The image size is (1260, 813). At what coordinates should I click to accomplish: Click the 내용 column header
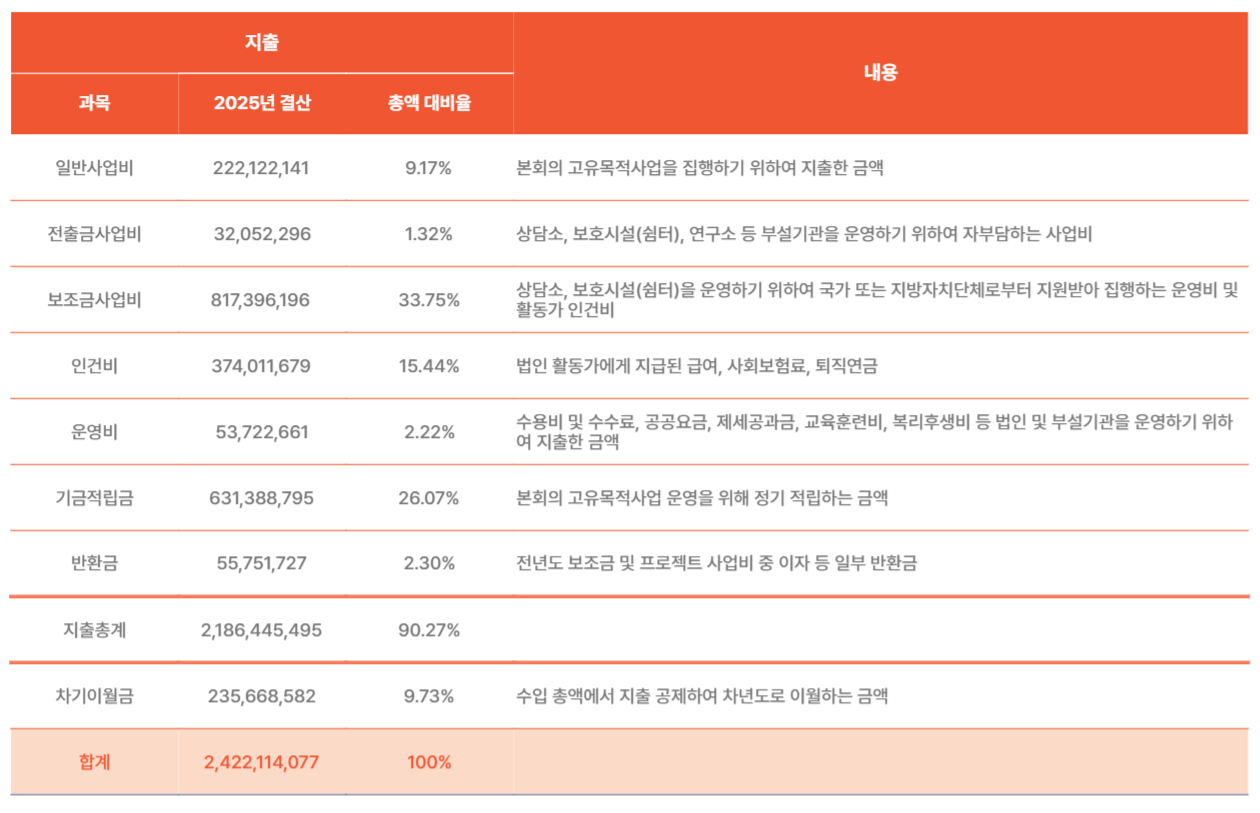click(880, 73)
